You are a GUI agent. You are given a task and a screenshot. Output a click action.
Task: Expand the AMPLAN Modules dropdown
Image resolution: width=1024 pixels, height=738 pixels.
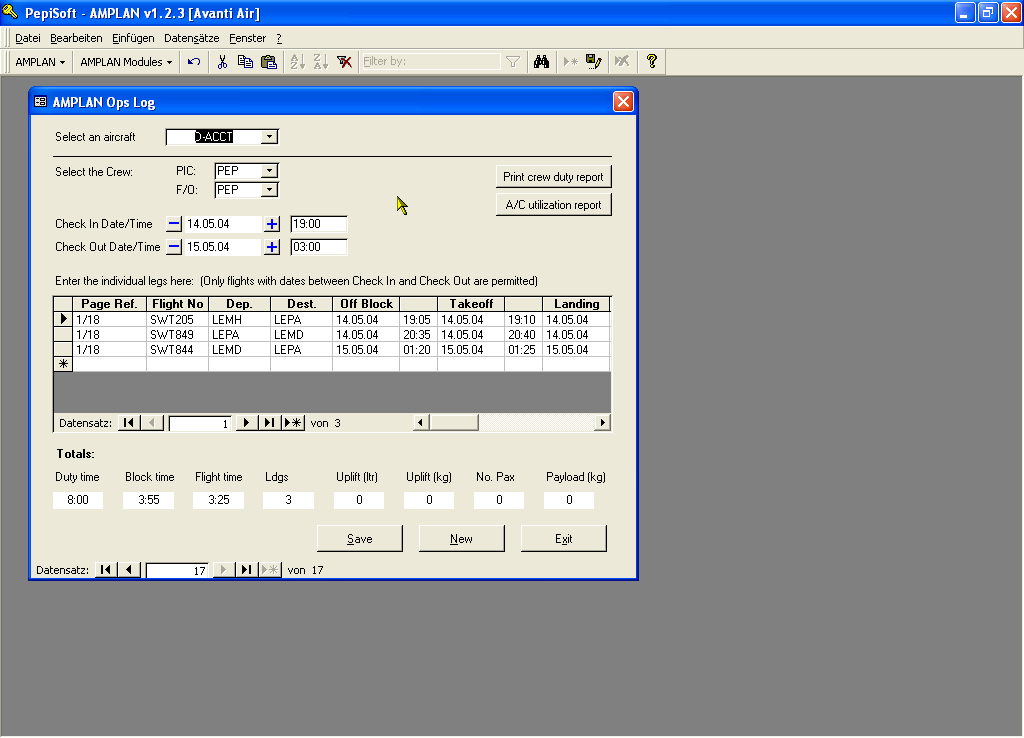(126, 62)
